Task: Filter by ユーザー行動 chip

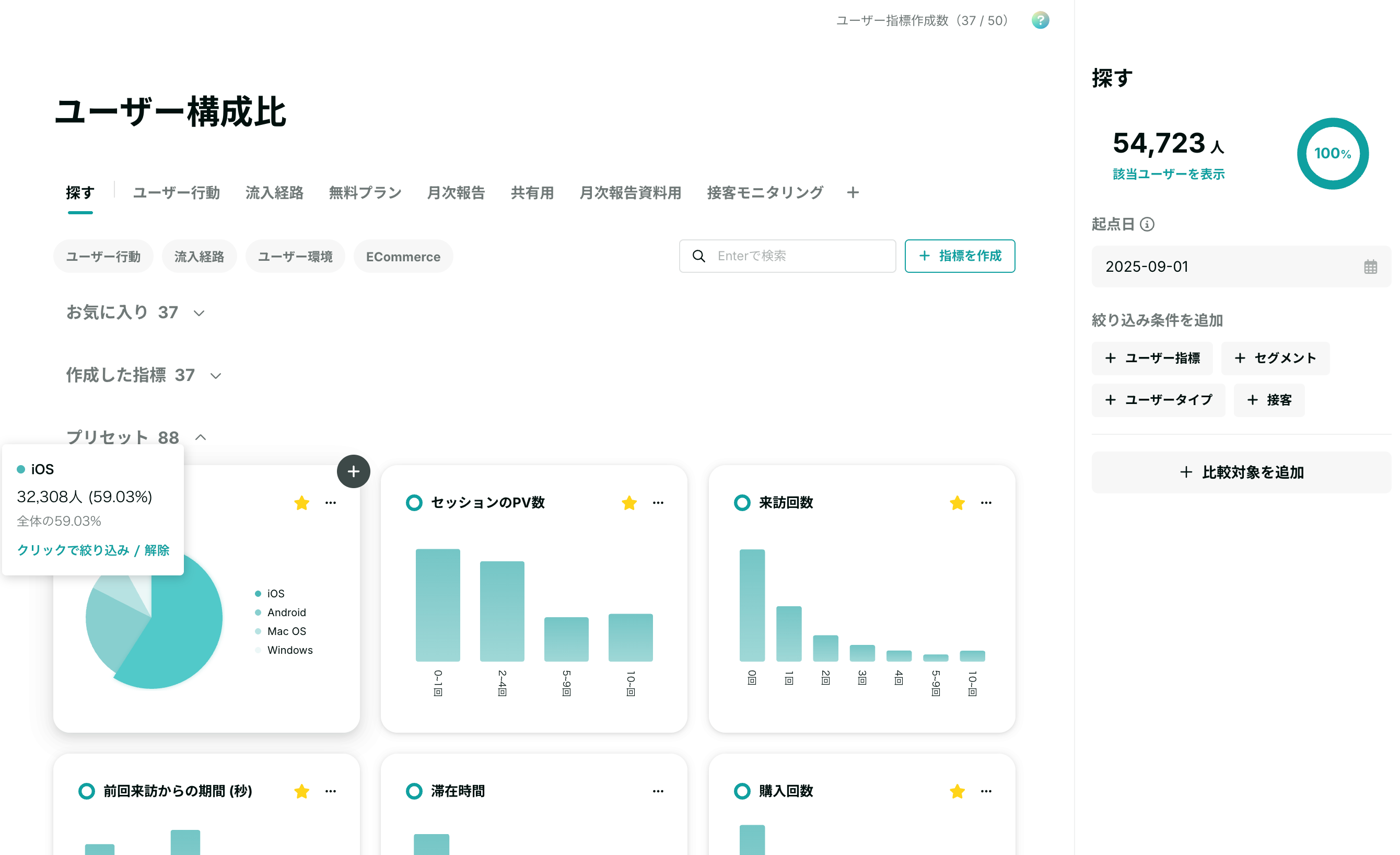Action: [103, 257]
